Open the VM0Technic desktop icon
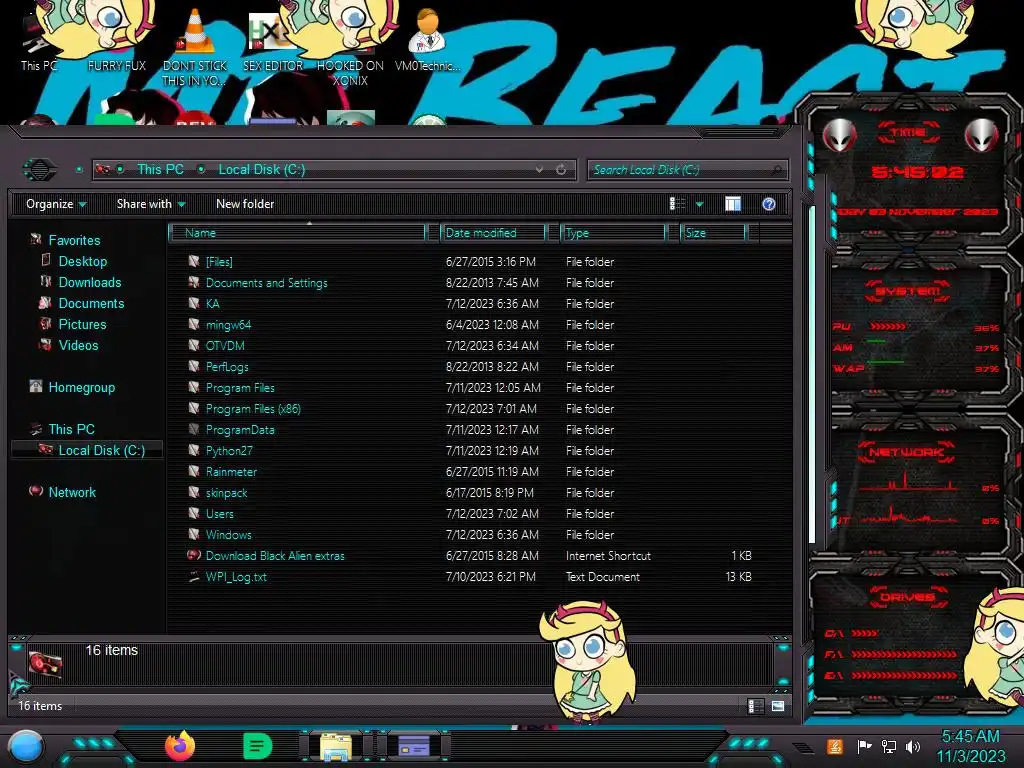Screen dimensions: 1024x768 (x=427, y=40)
